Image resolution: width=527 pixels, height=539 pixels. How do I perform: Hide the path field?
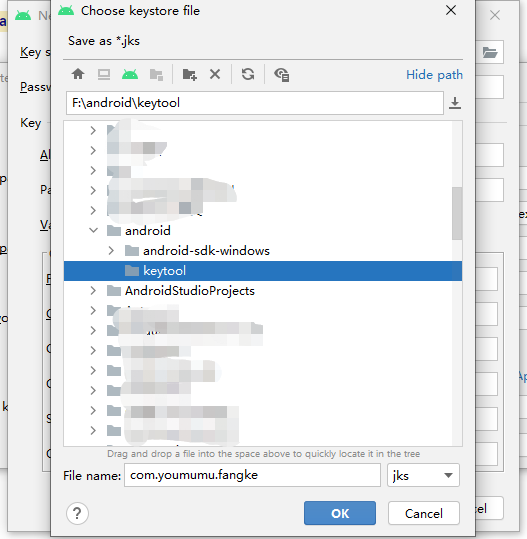(x=434, y=75)
